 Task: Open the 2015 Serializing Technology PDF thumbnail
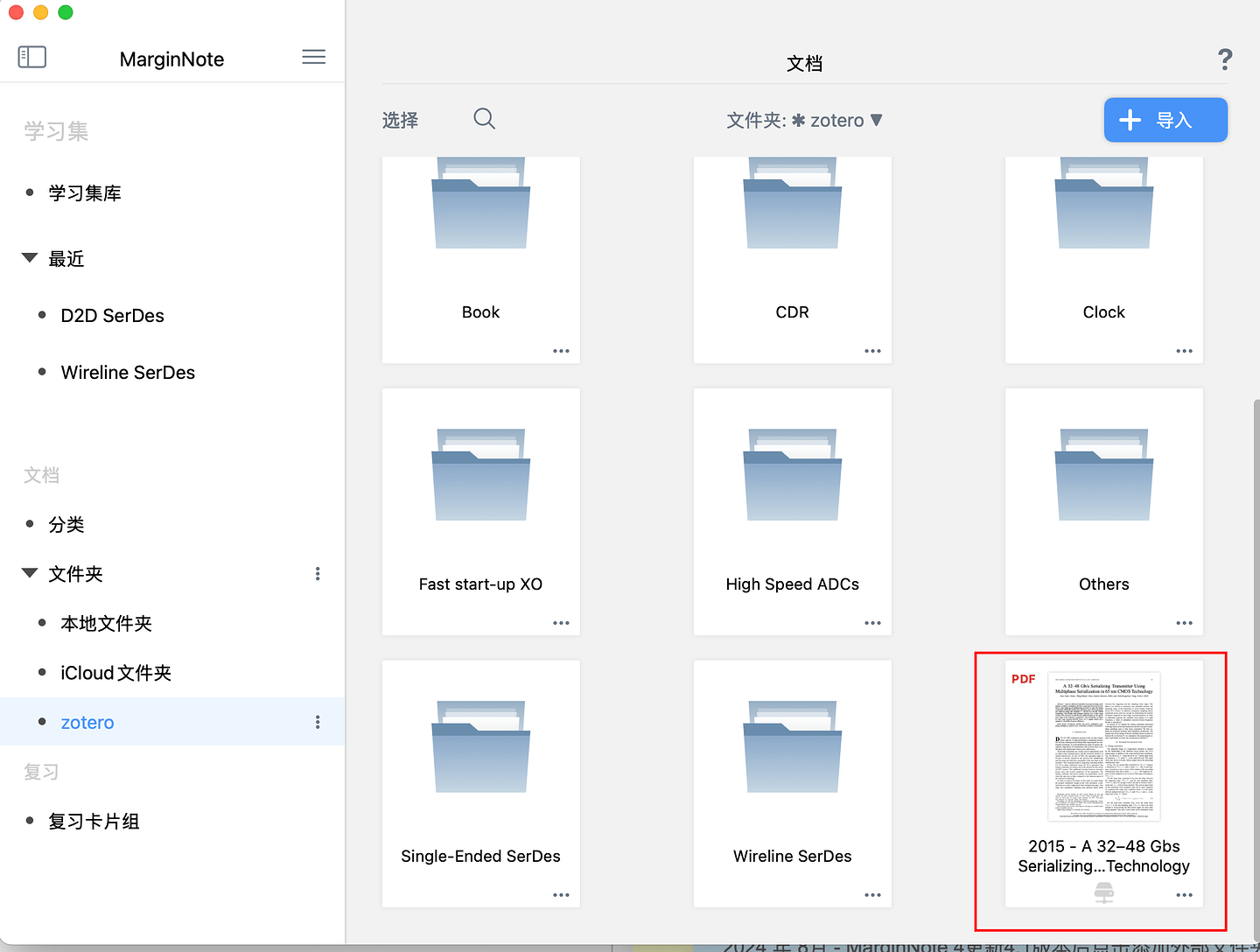pyautogui.click(x=1104, y=746)
